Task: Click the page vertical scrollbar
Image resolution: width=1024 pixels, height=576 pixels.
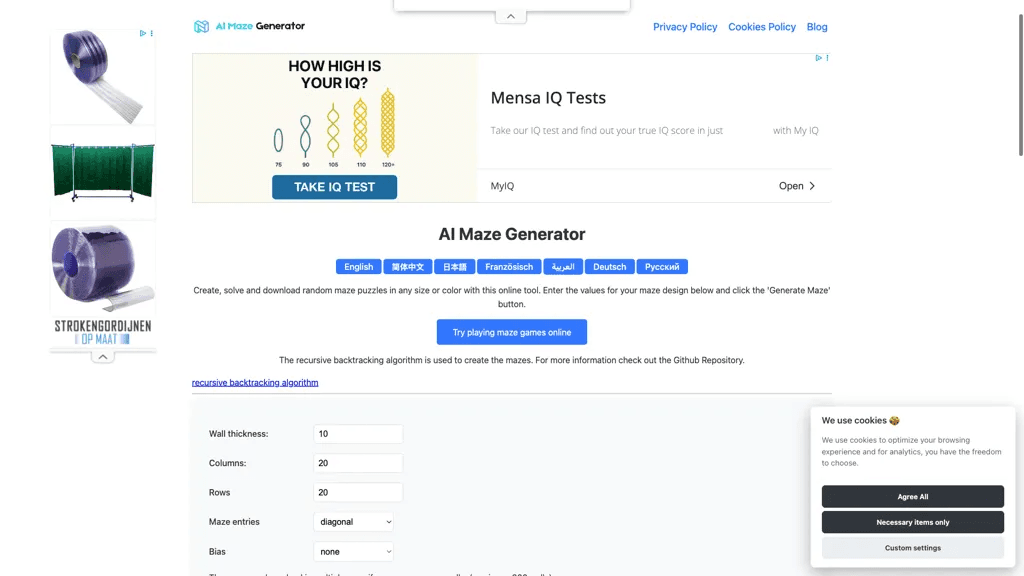Action: pyautogui.click(x=1020, y=85)
